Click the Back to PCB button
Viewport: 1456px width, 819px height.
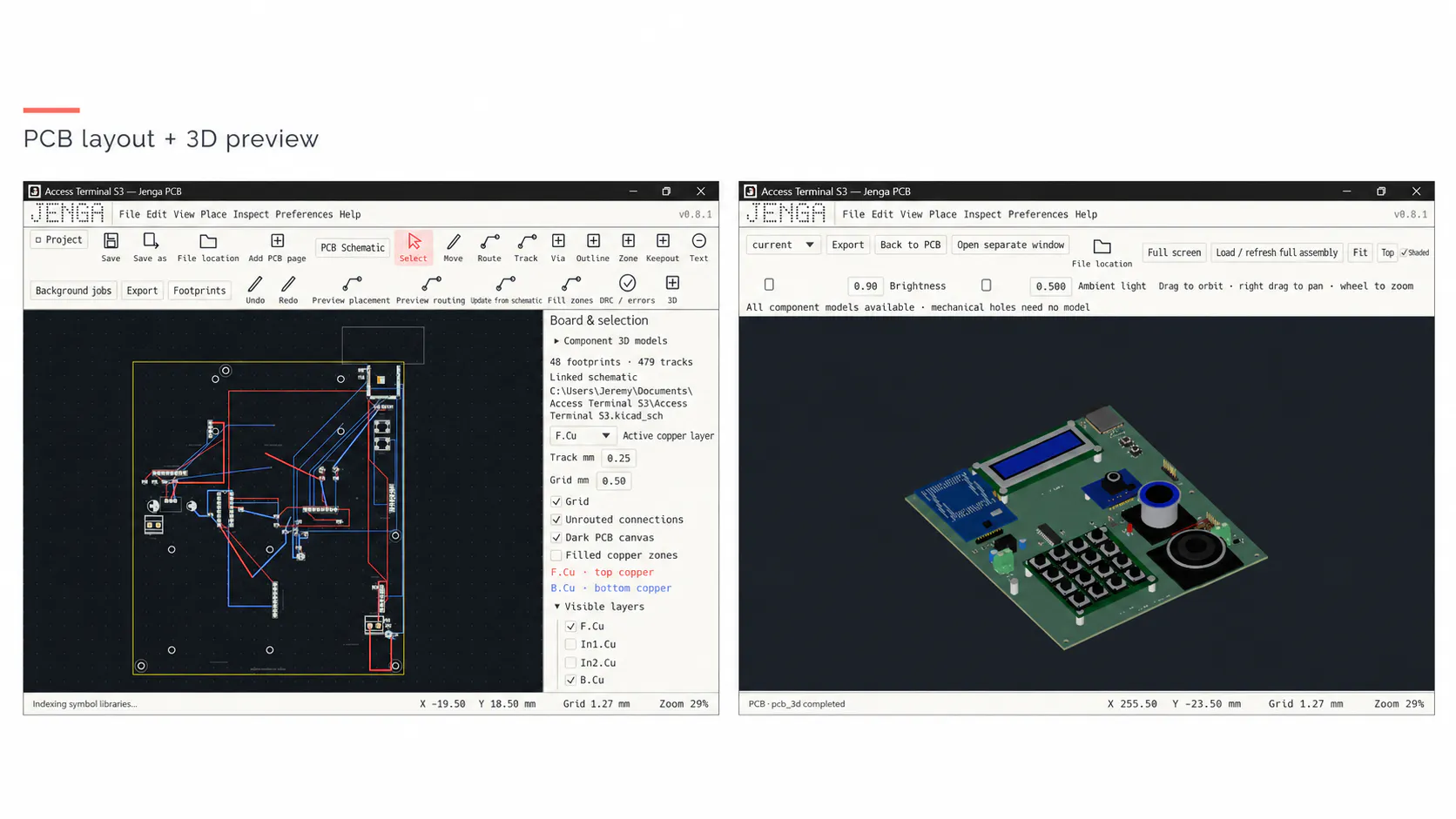(910, 245)
